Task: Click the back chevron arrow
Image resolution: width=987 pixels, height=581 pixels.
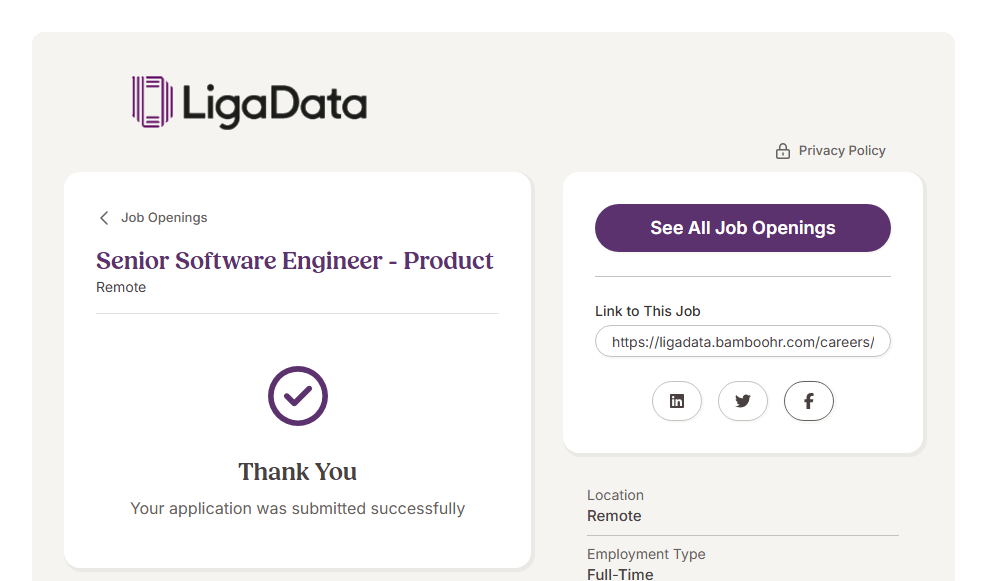Action: point(103,218)
